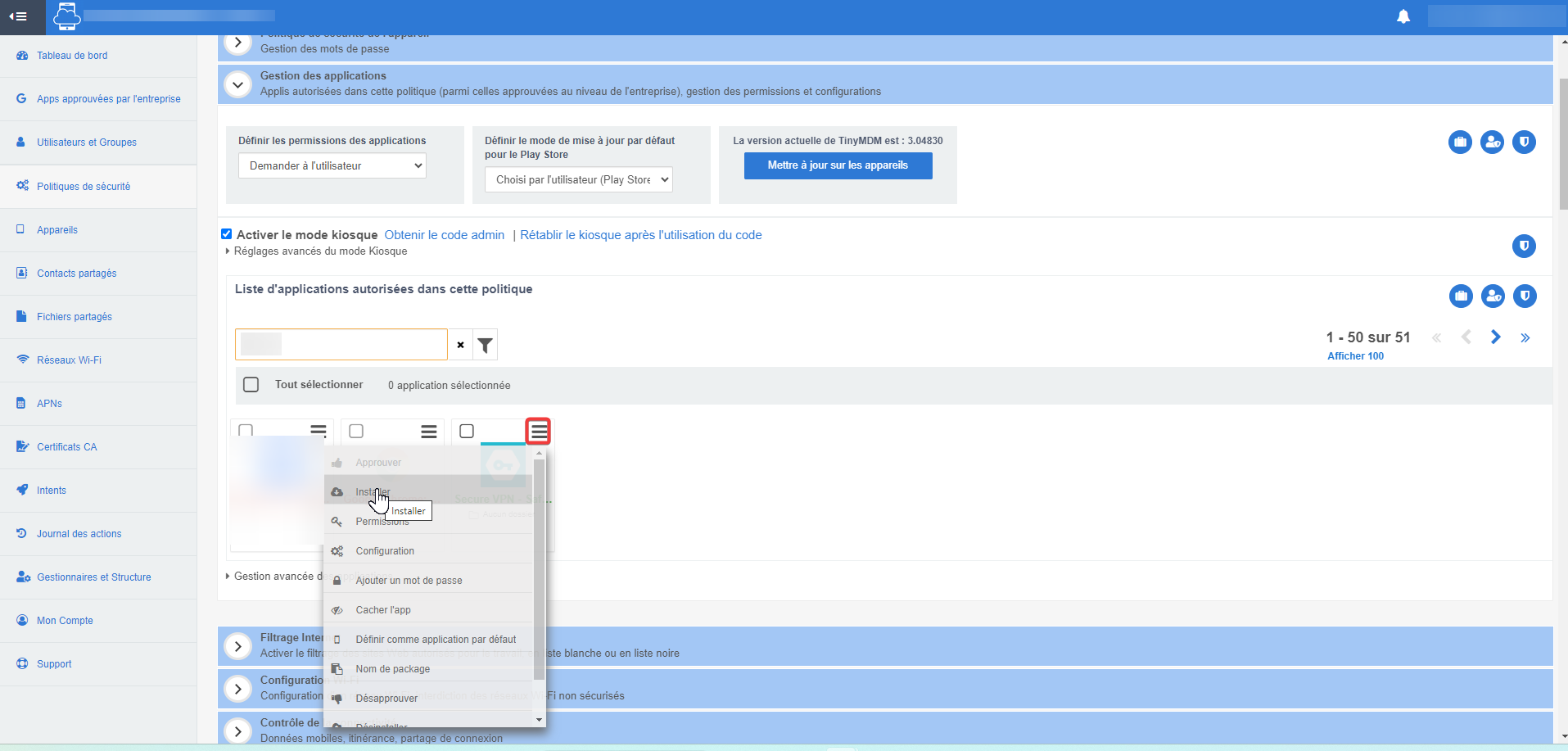Open the hamburger menu of the second app card

click(429, 431)
